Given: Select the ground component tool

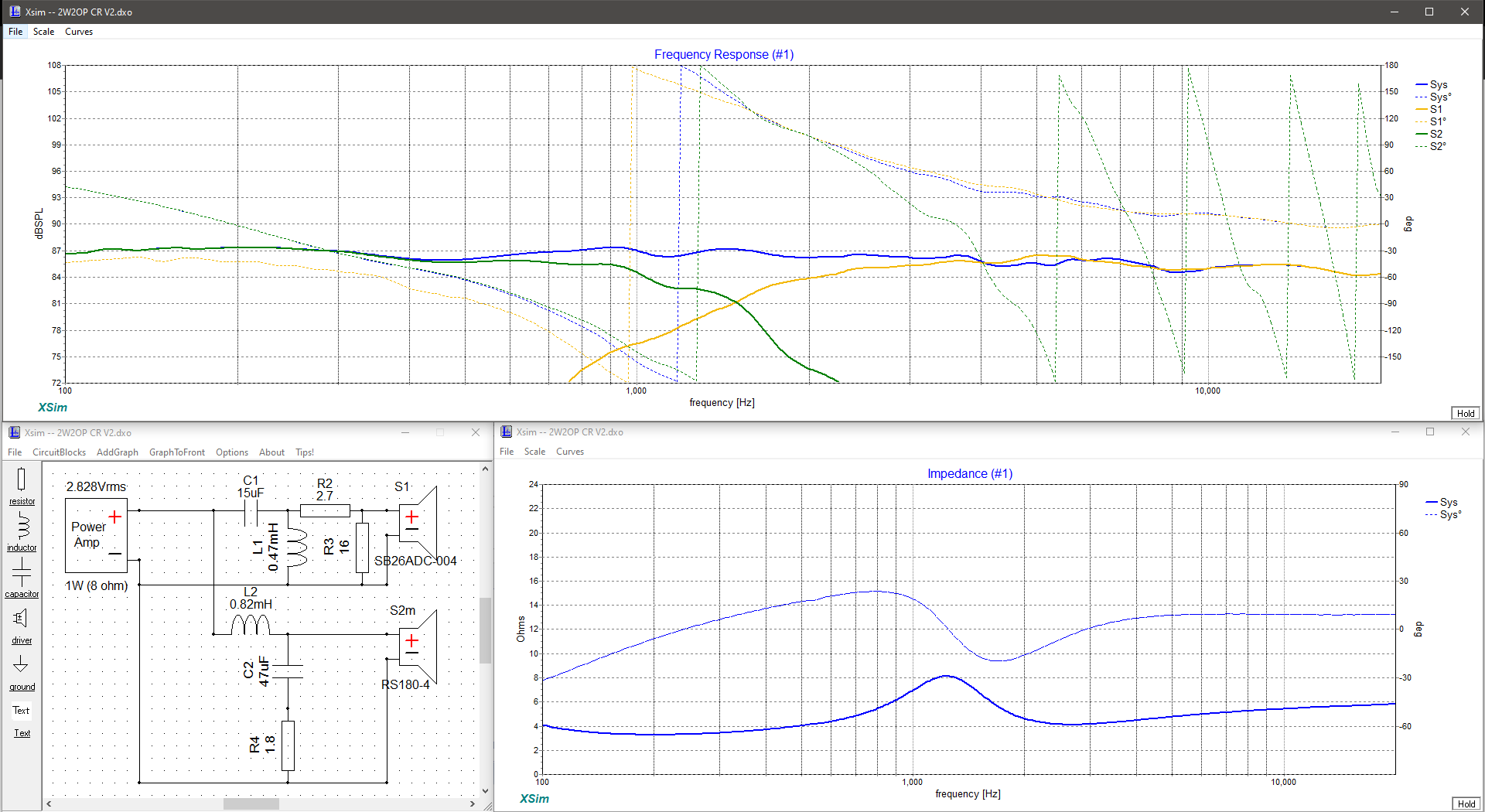Looking at the screenshot, I should coord(22,671).
